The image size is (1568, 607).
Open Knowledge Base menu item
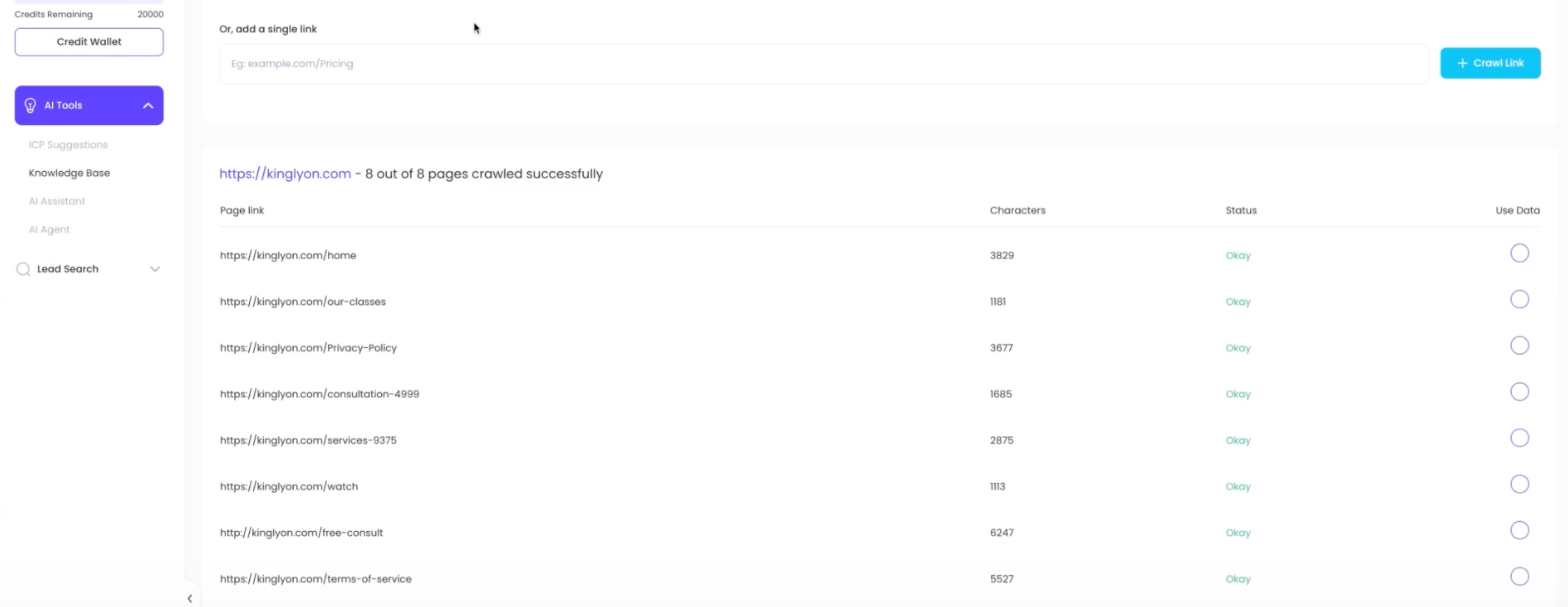click(69, 173)
